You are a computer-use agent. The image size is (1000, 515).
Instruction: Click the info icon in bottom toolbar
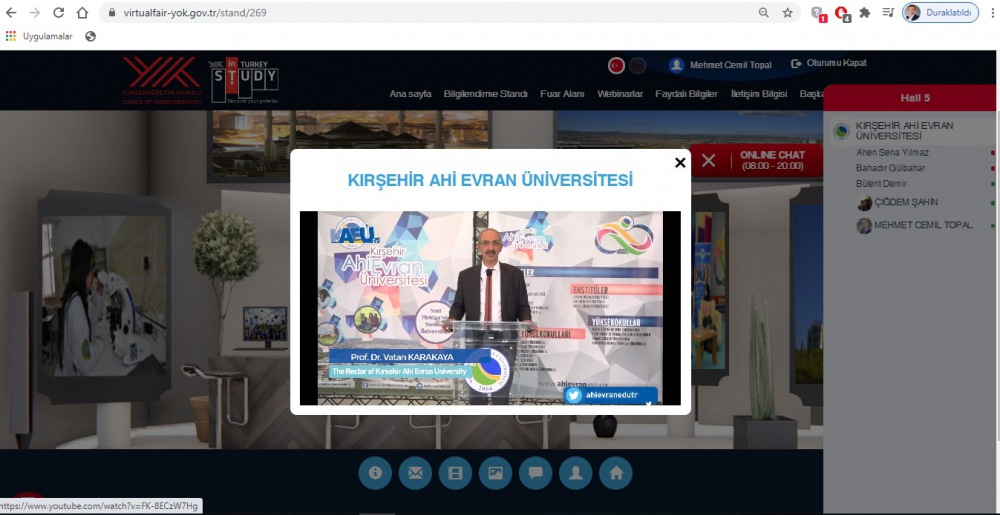click(374, 472)
